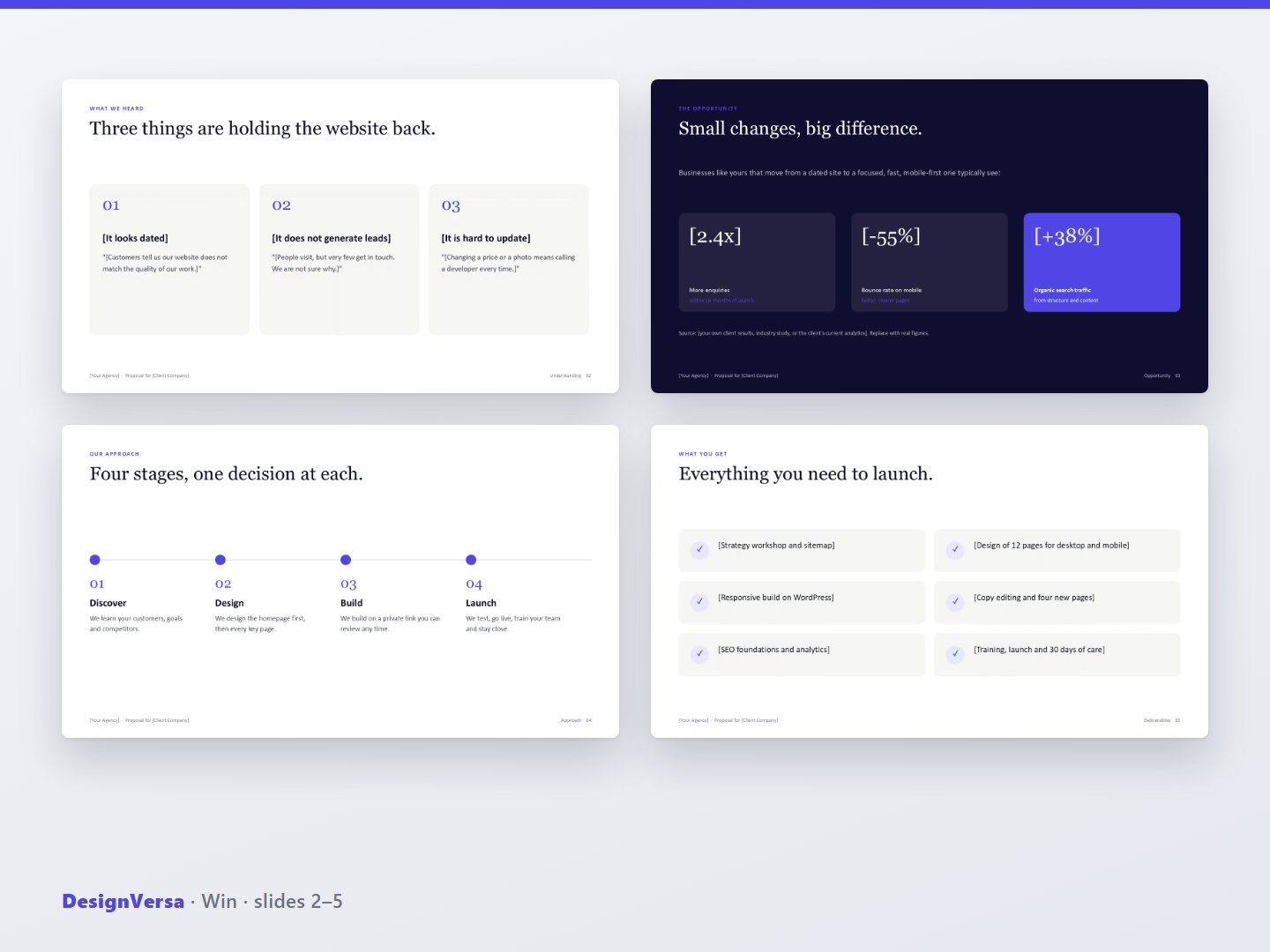Click the 'THE OPPORTUNITY' eyebrow label

(x=708, y=108)
